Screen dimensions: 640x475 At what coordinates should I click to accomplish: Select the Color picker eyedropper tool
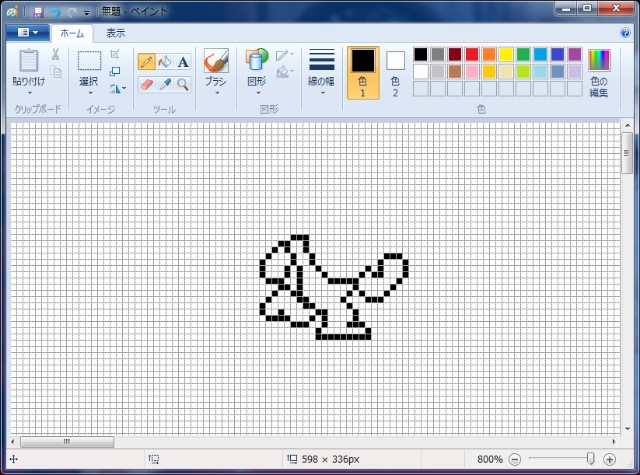click(165, 84)
